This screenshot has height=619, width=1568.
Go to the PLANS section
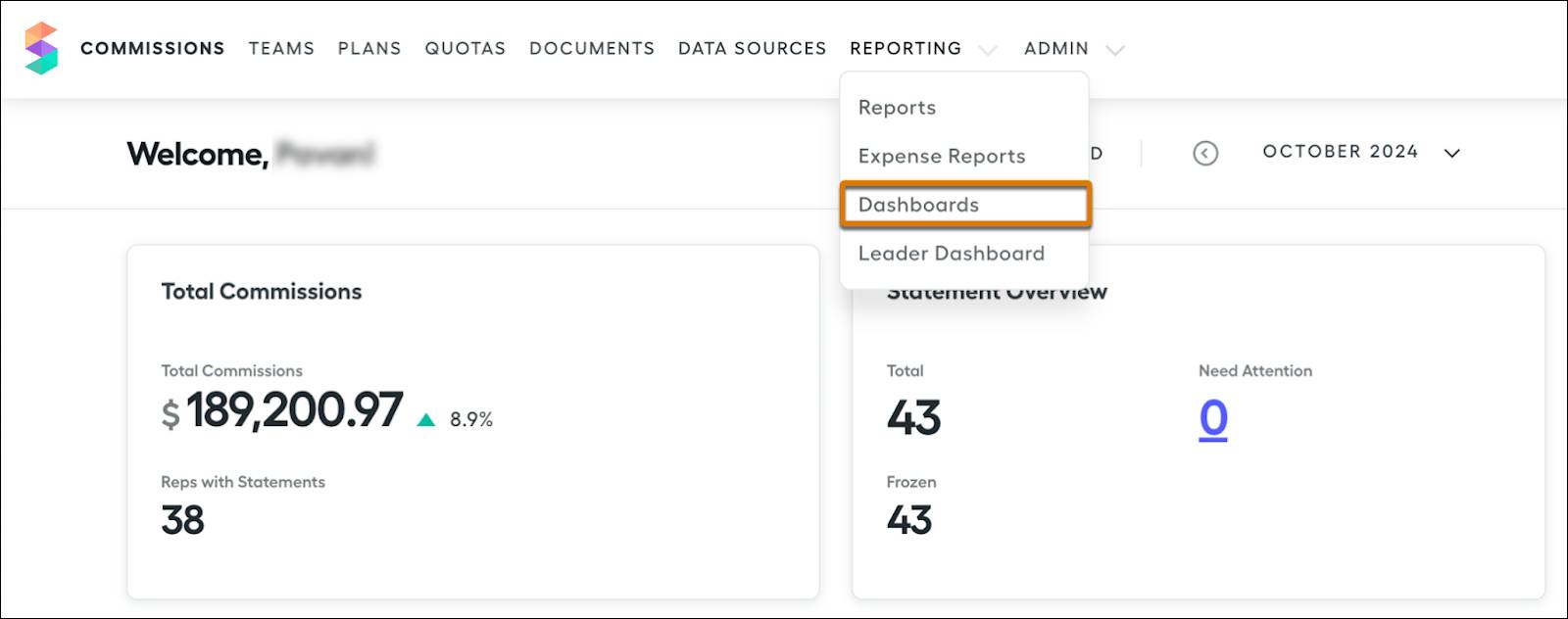(369, 48)
